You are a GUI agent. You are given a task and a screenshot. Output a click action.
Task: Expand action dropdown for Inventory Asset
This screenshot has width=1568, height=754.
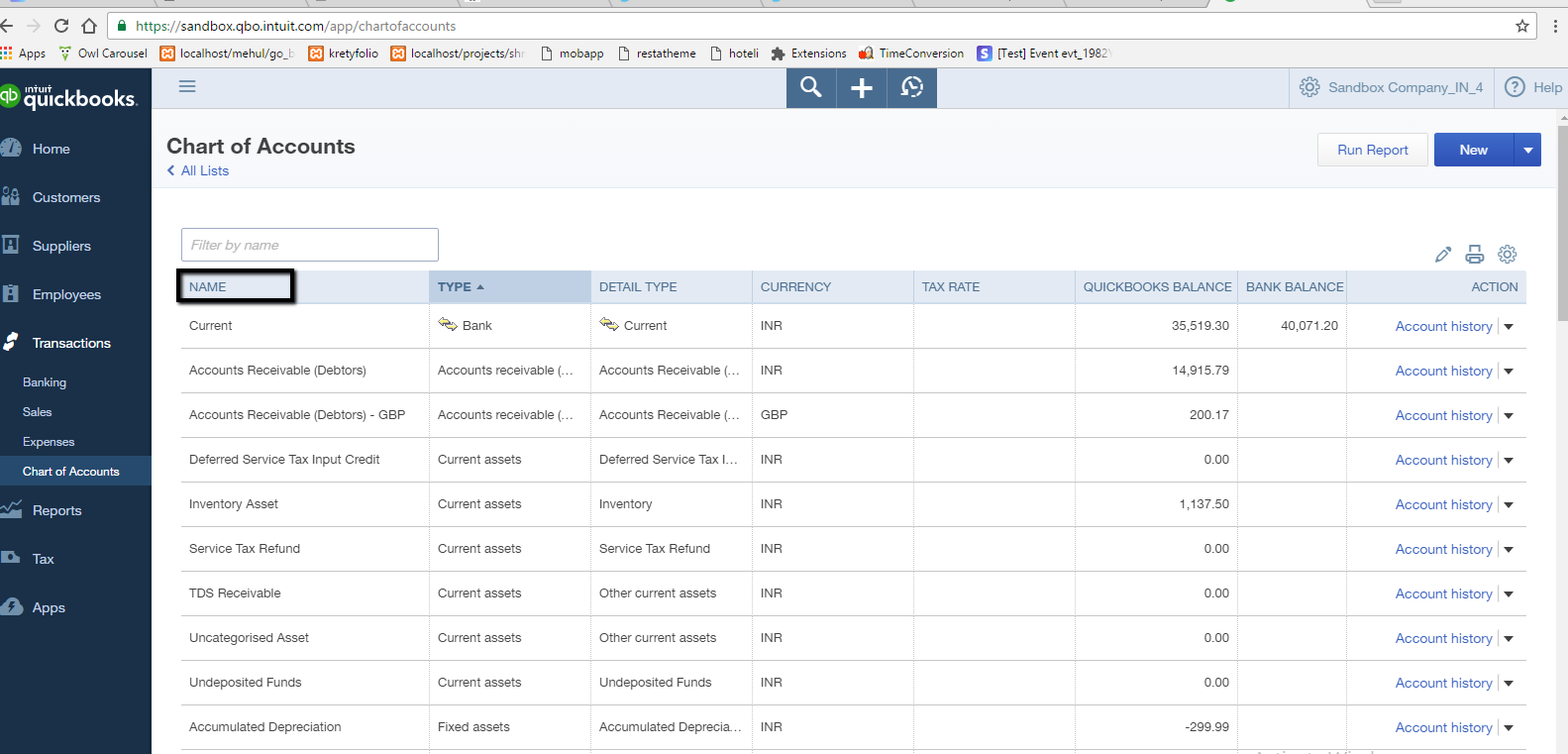pos(1509,505)
